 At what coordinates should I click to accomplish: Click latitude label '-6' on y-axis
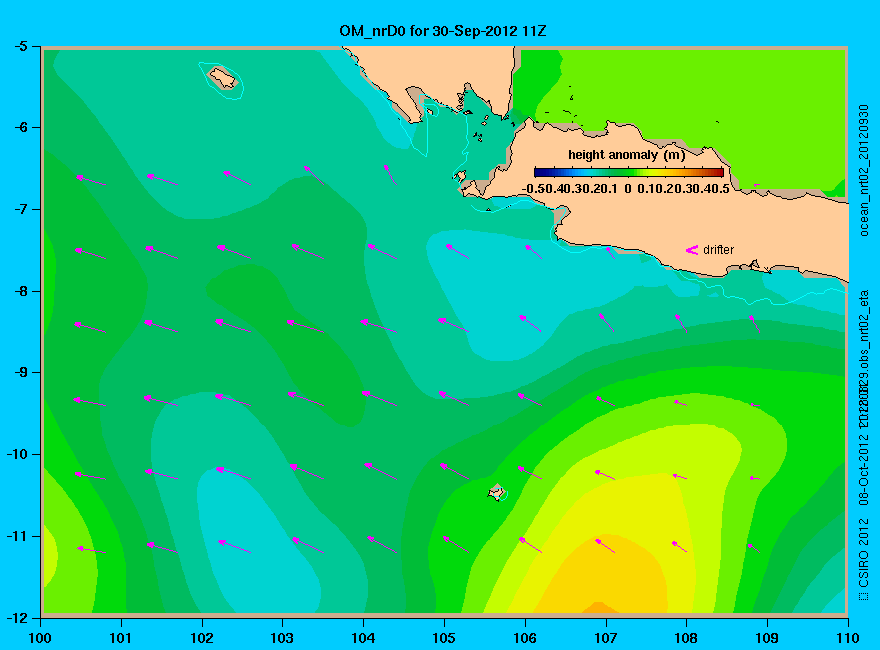(x=21, y=127)
